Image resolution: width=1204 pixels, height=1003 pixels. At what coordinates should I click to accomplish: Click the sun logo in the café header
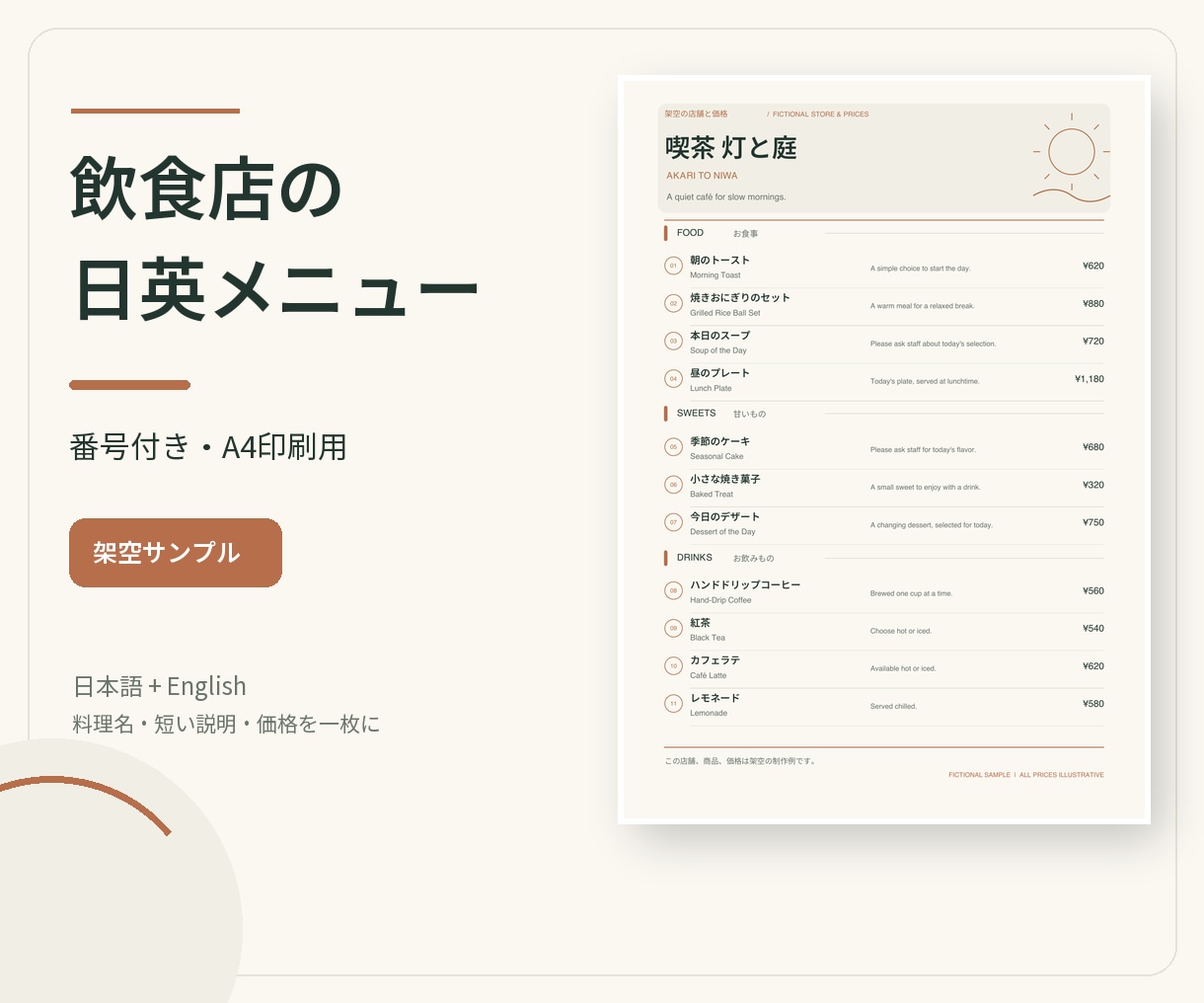(1071, 158)
